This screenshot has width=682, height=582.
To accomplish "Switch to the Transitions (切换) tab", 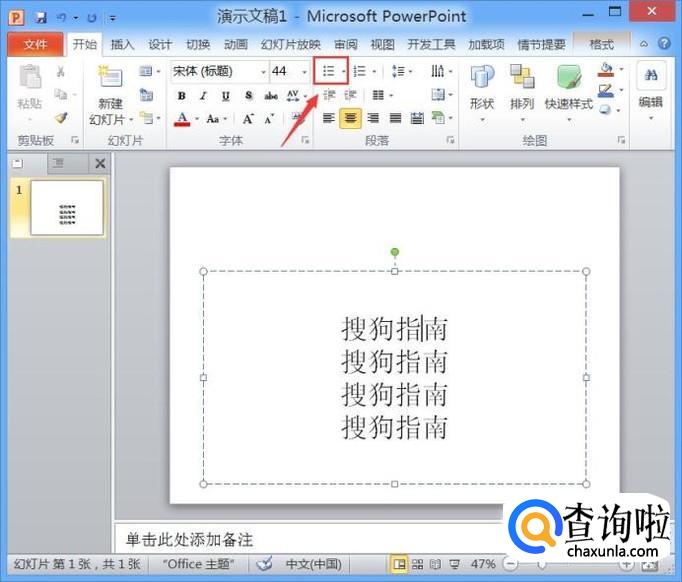I will click(198, 44).
